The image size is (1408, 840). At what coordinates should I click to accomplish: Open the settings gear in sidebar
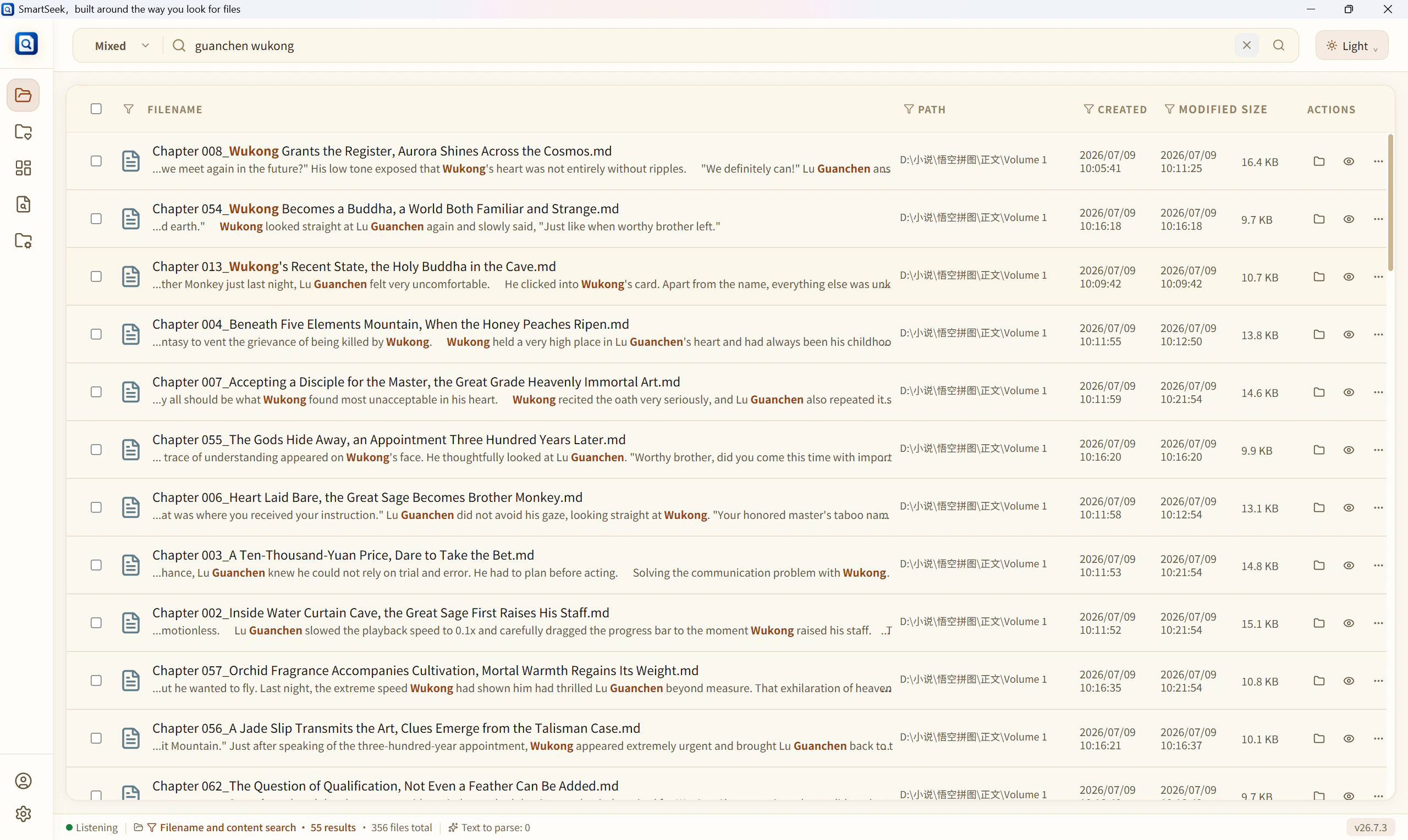point(23,814)
